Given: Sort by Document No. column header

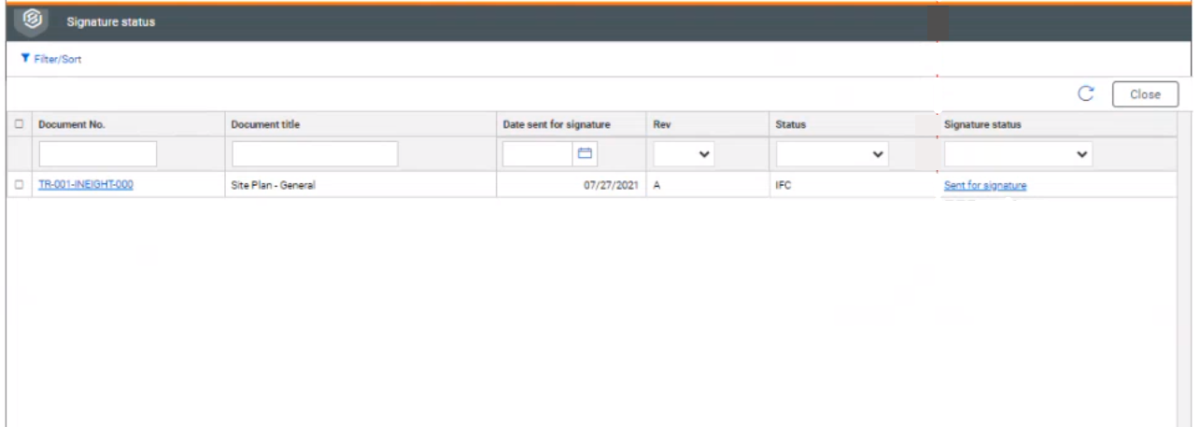Looking at the screenshot, I should (x=72, y=125).
